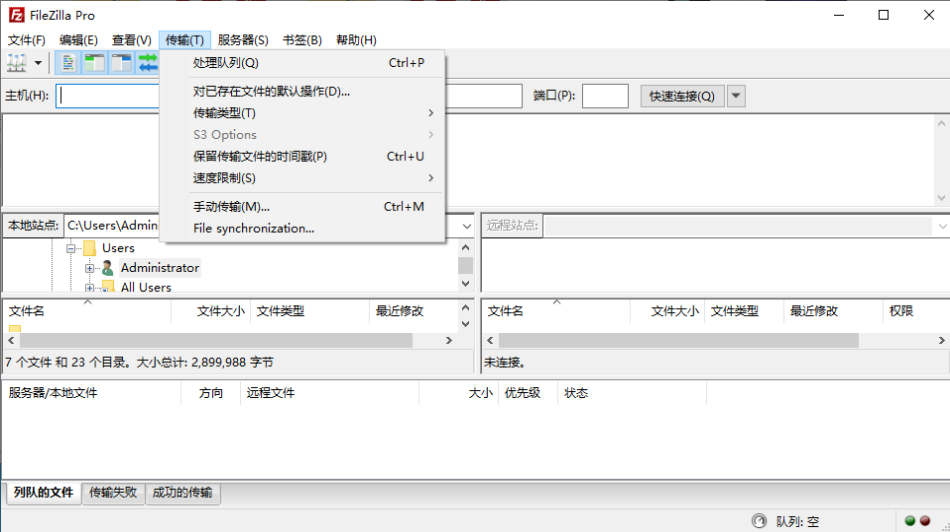Toggle the transfer queue display icon
Viewport: 950px width, 532px height.
click(147, 62)
